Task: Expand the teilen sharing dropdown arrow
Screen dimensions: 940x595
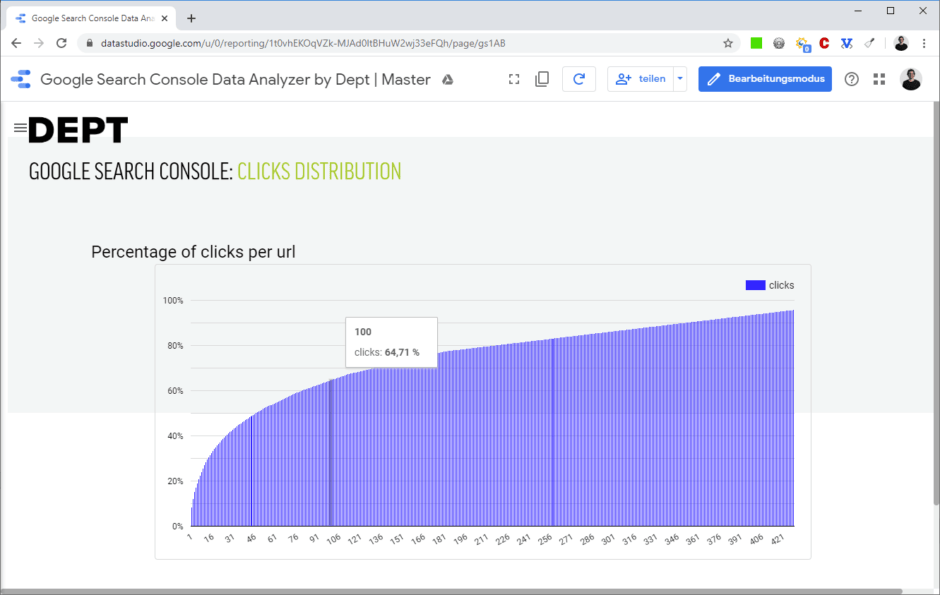Action: (679, 78)
